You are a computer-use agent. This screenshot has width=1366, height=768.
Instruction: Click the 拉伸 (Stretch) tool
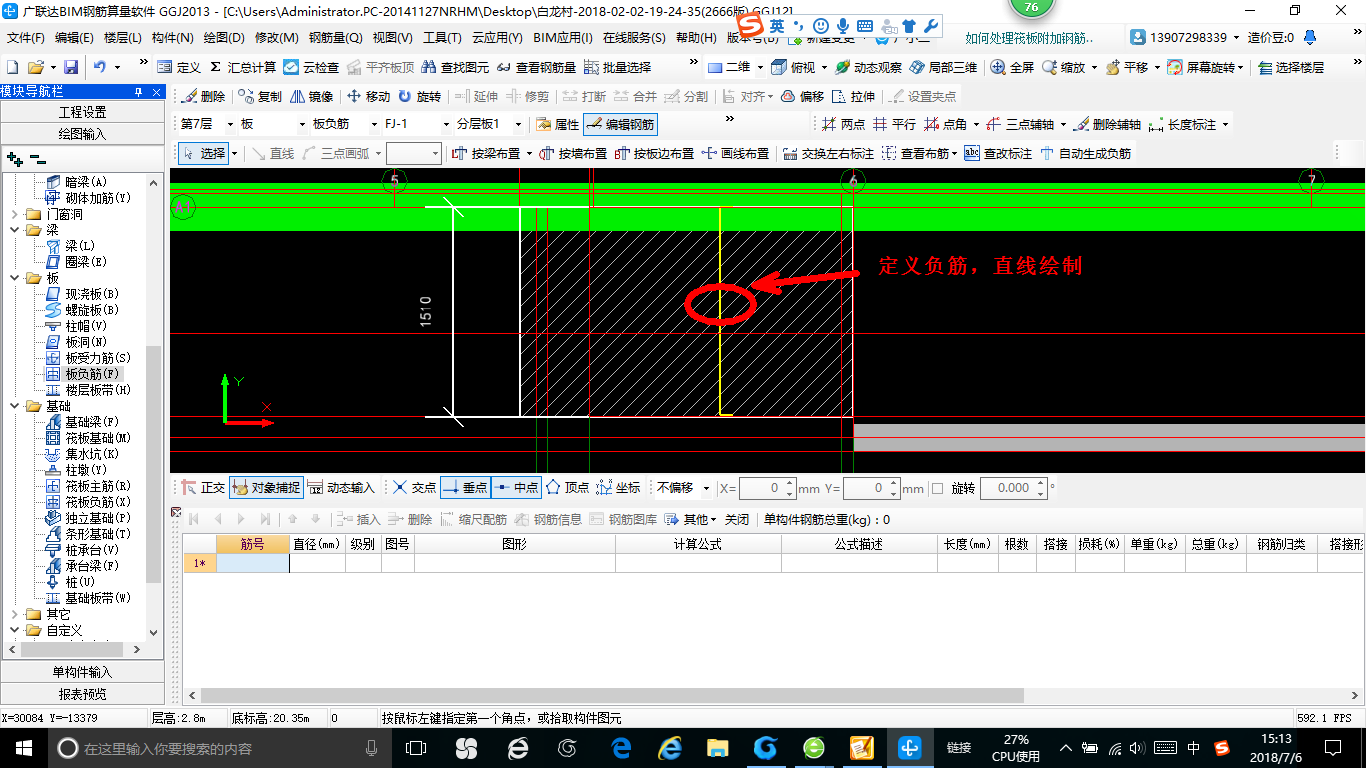coord(853,96)
